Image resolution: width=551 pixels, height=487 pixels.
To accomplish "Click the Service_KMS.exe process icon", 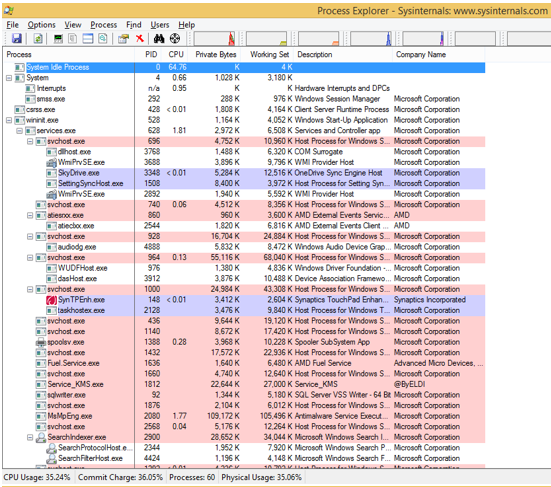I will 41,384.
